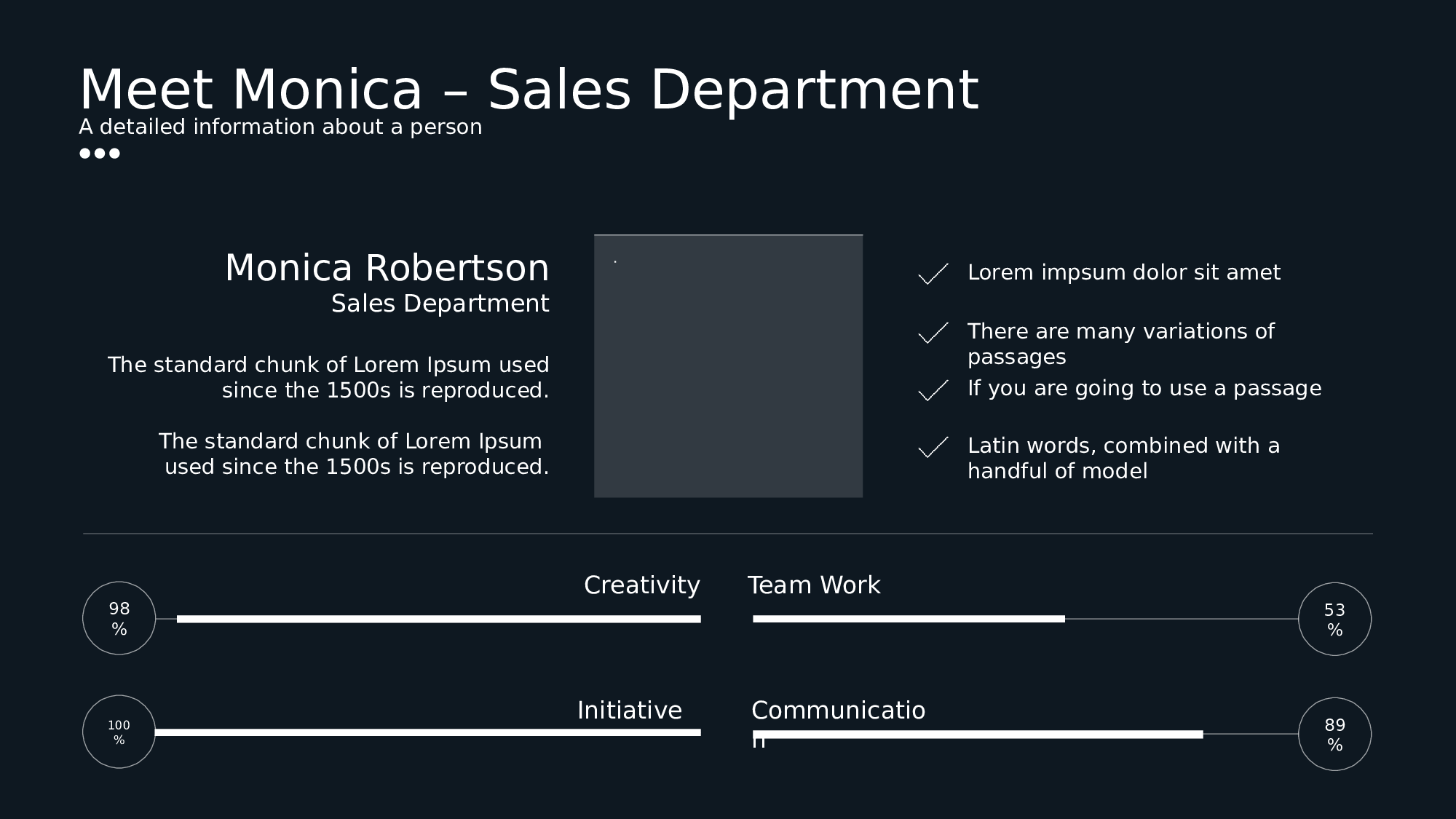Viewport: 1456px width, 819px height.
Task: Click the Team Work progress bar
Action: 909,619
